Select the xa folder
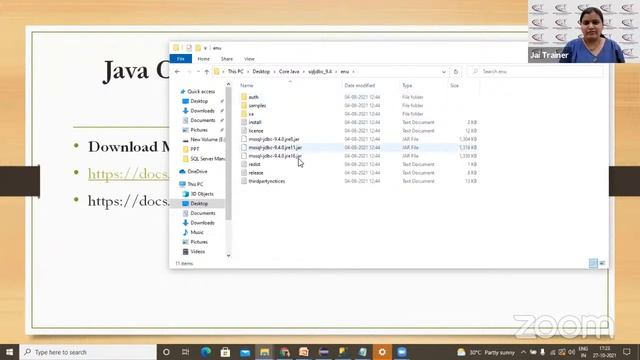Screen dimensions: 640x360 [251, 114]
